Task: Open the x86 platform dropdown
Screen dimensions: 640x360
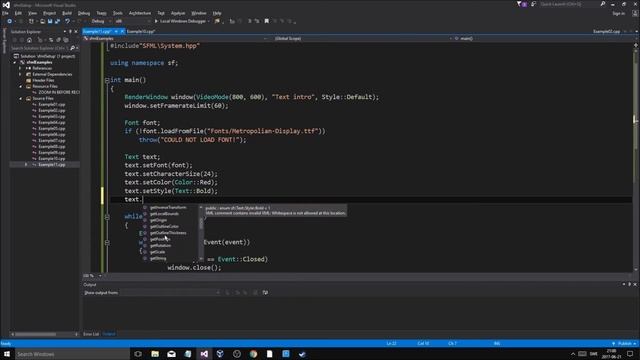Action: (132, 21)
